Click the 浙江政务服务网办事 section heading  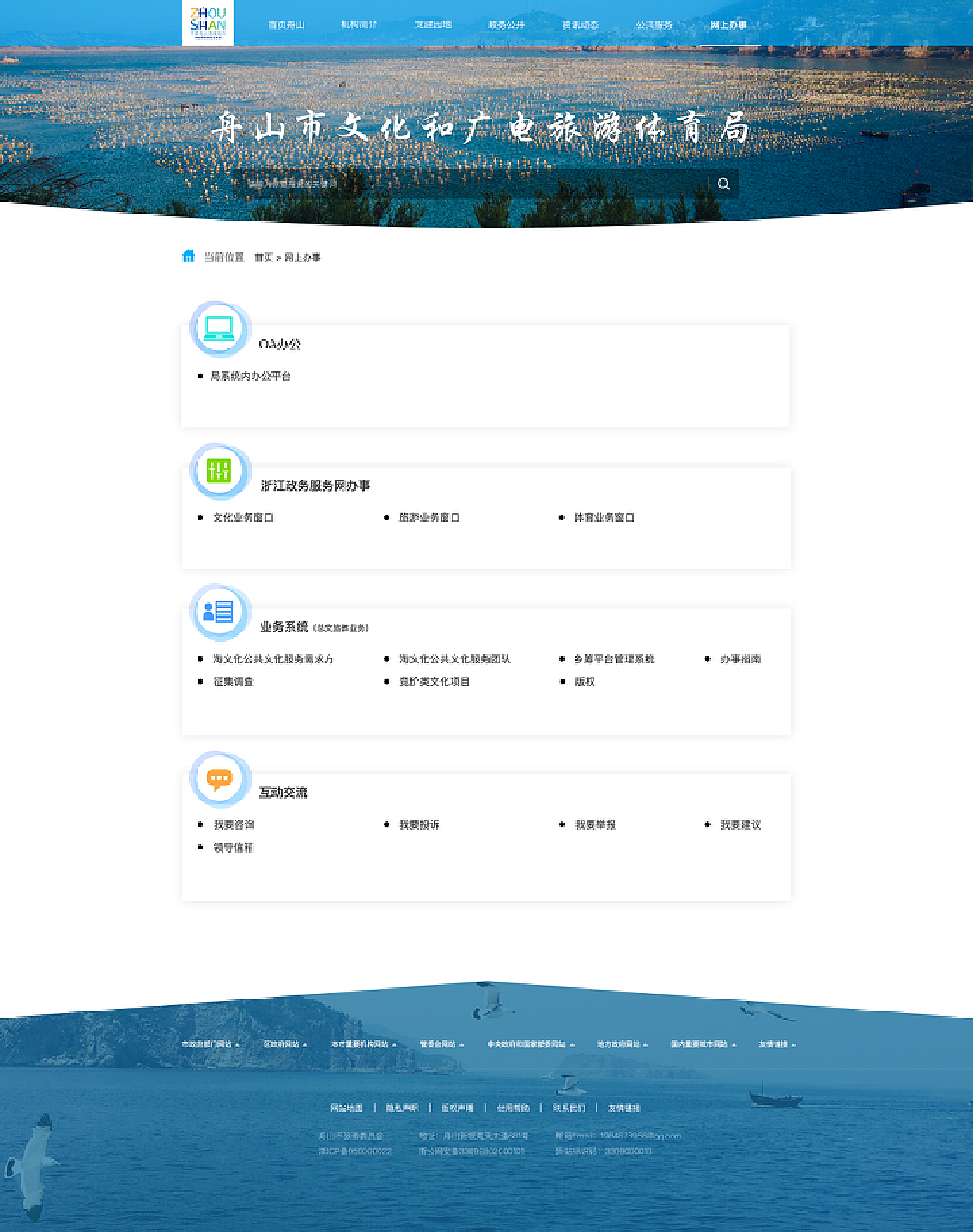[x=315, y=485]
